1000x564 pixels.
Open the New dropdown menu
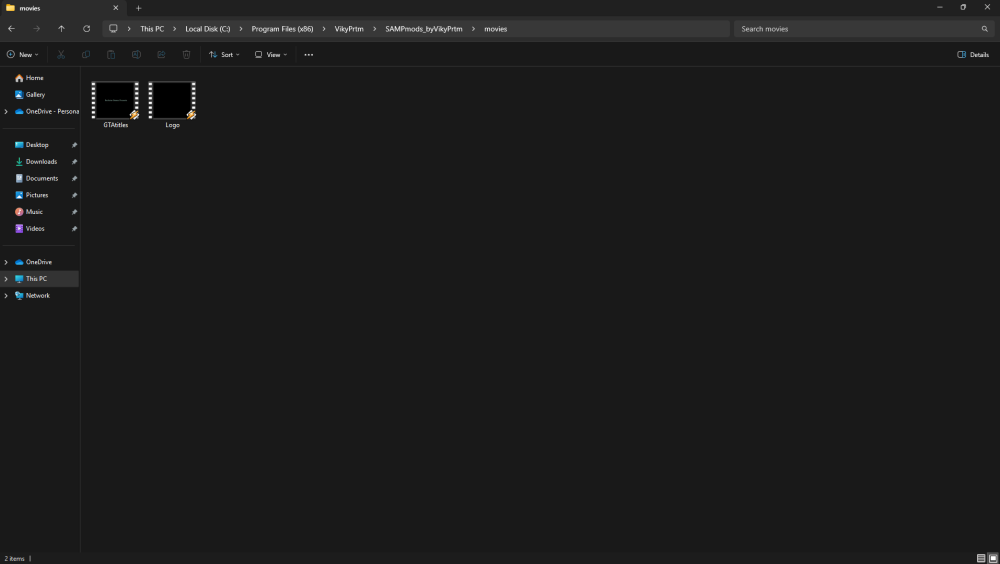click(22, 55)
